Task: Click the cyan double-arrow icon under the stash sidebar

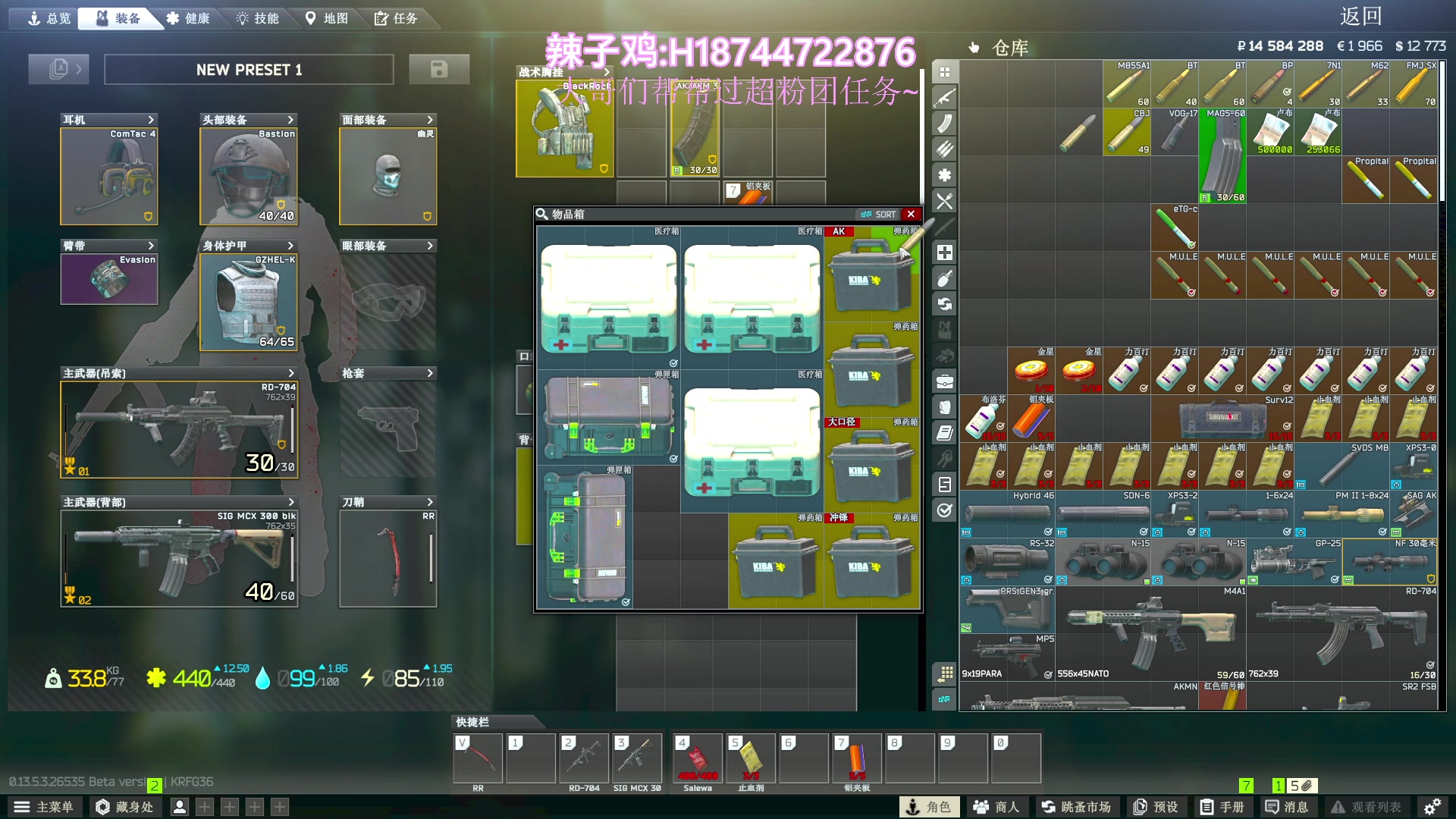Action: point(944,699)
